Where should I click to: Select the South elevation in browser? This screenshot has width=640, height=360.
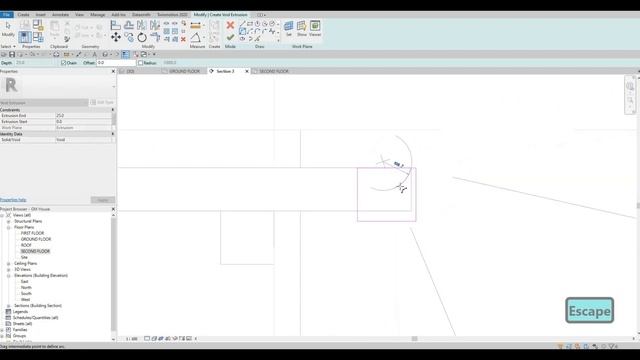(x=26, y=293)
